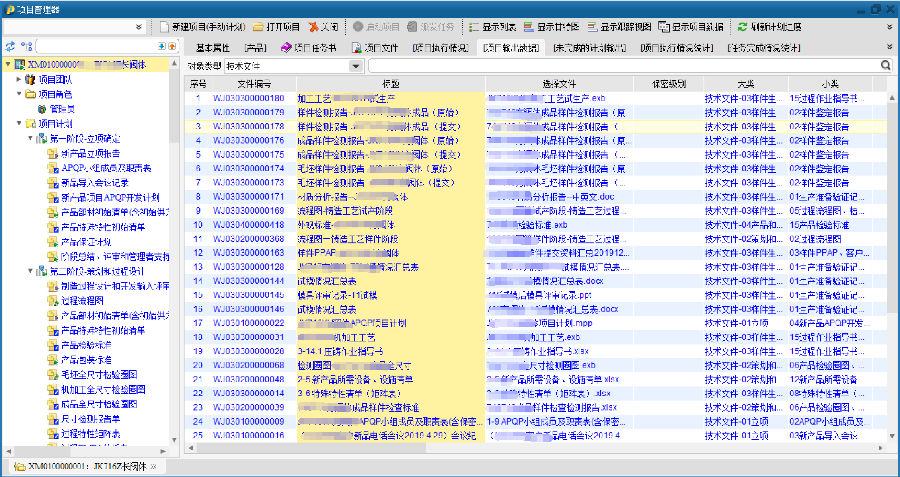Collapse the 第一阶段 phase node

point(30,138)
